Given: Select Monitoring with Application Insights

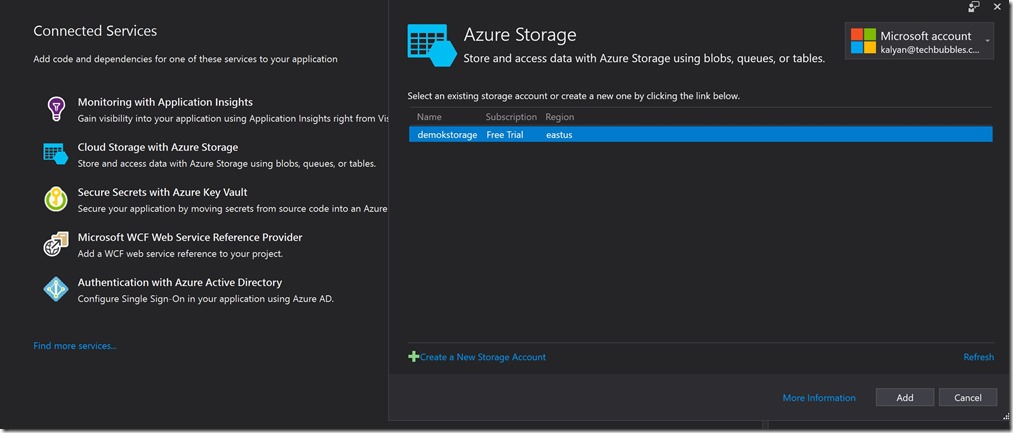Looking at the screenshot, I should (x=165, y=102).
